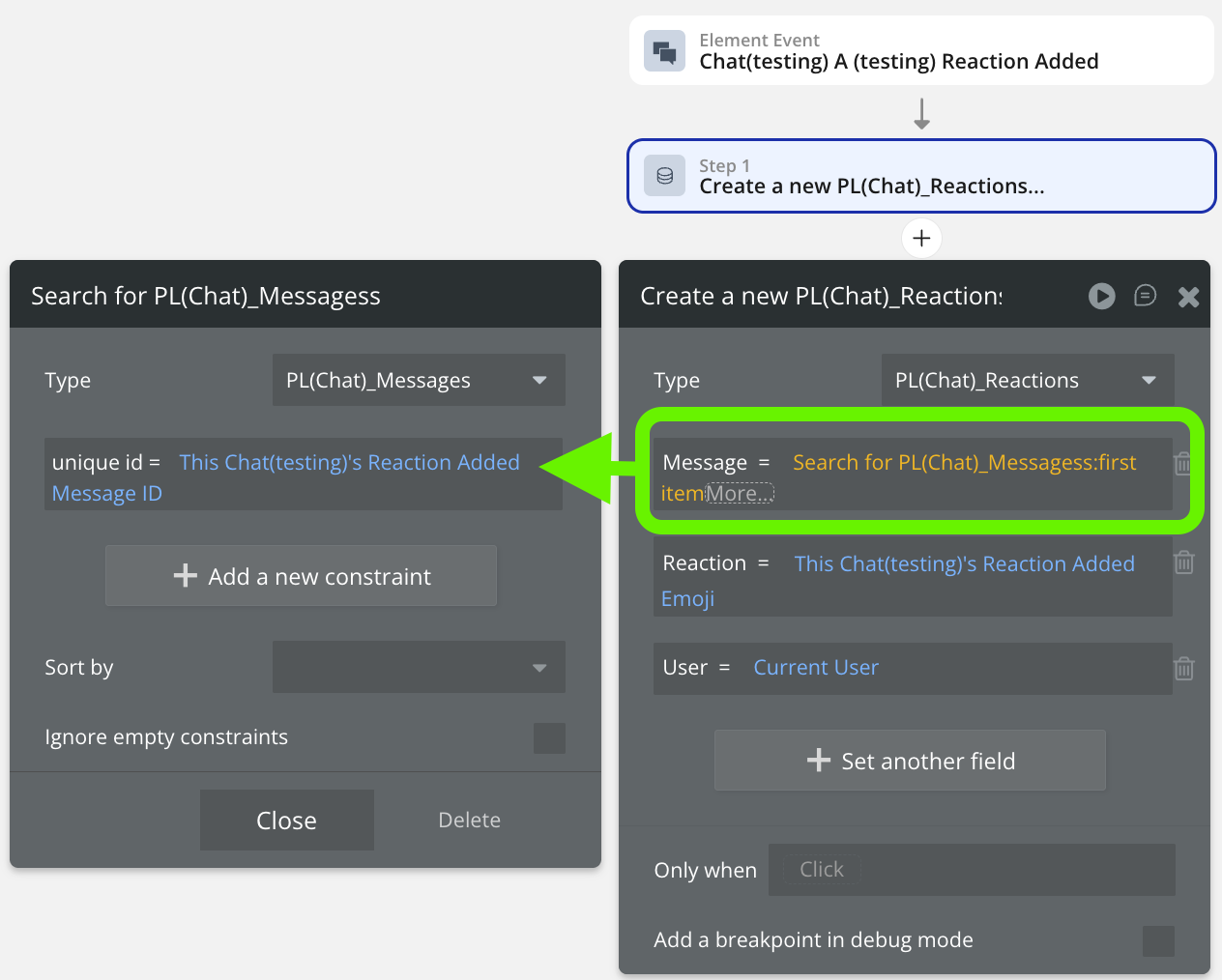1222x980 pixels.
Task: Delete the Message field with its trash icon
Action: (1182, 464)
